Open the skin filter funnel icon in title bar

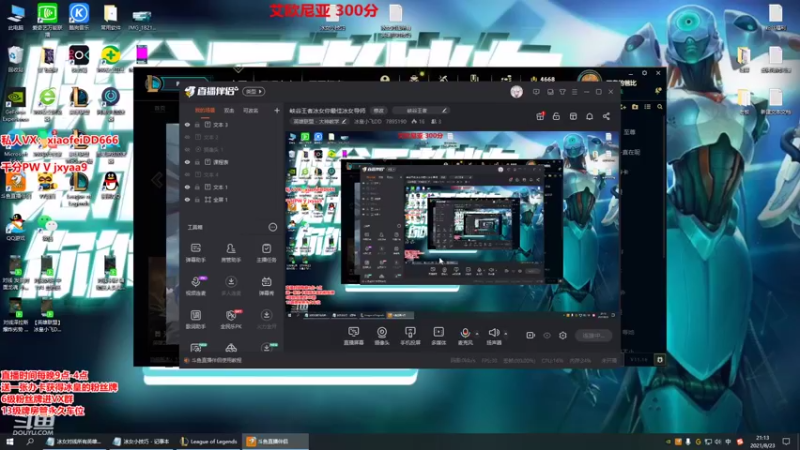[x=562, y=92]
